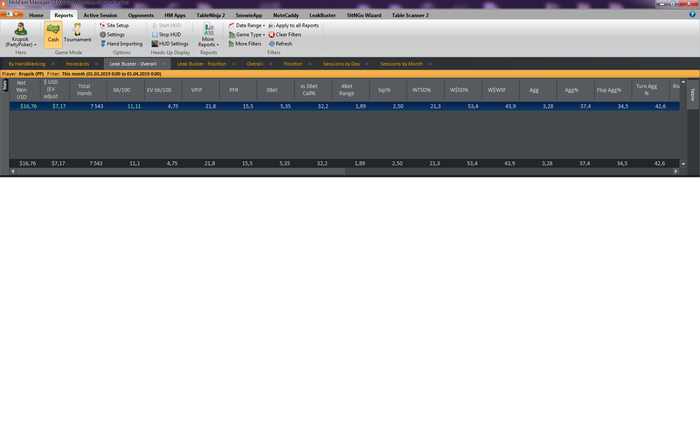The image size is (700, 438).
Task: Close the Leak Buster - Position tab
Action: [233, 64]
